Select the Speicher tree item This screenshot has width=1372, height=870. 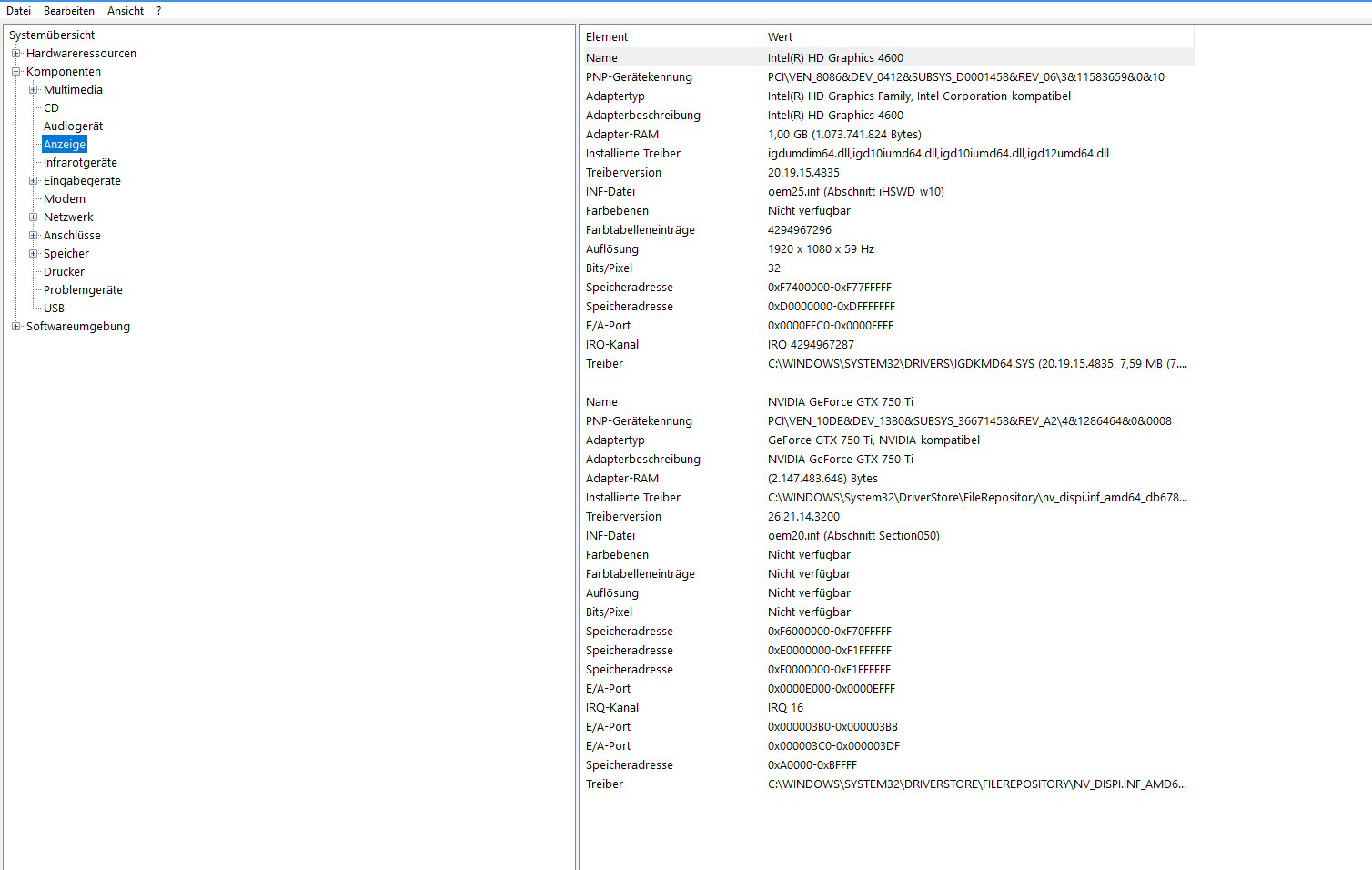[66, 254]
